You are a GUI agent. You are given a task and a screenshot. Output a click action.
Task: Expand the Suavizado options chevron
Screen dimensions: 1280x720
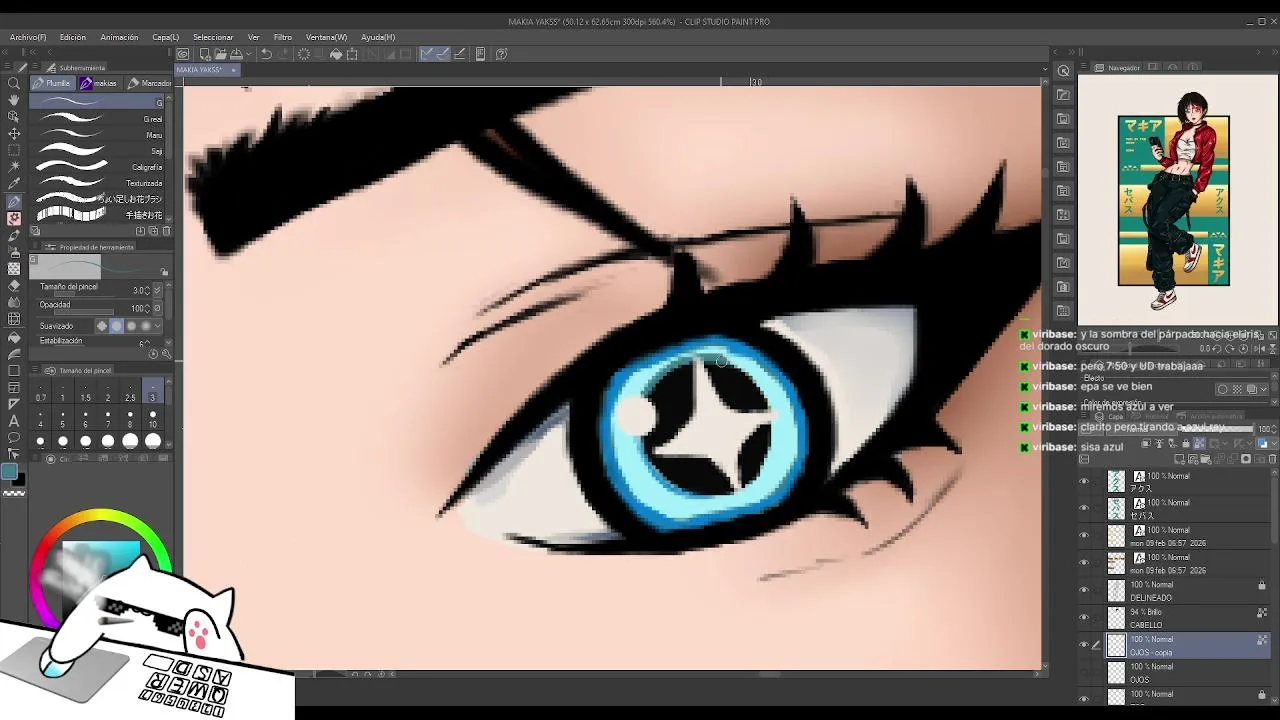[x=158, y=326]
